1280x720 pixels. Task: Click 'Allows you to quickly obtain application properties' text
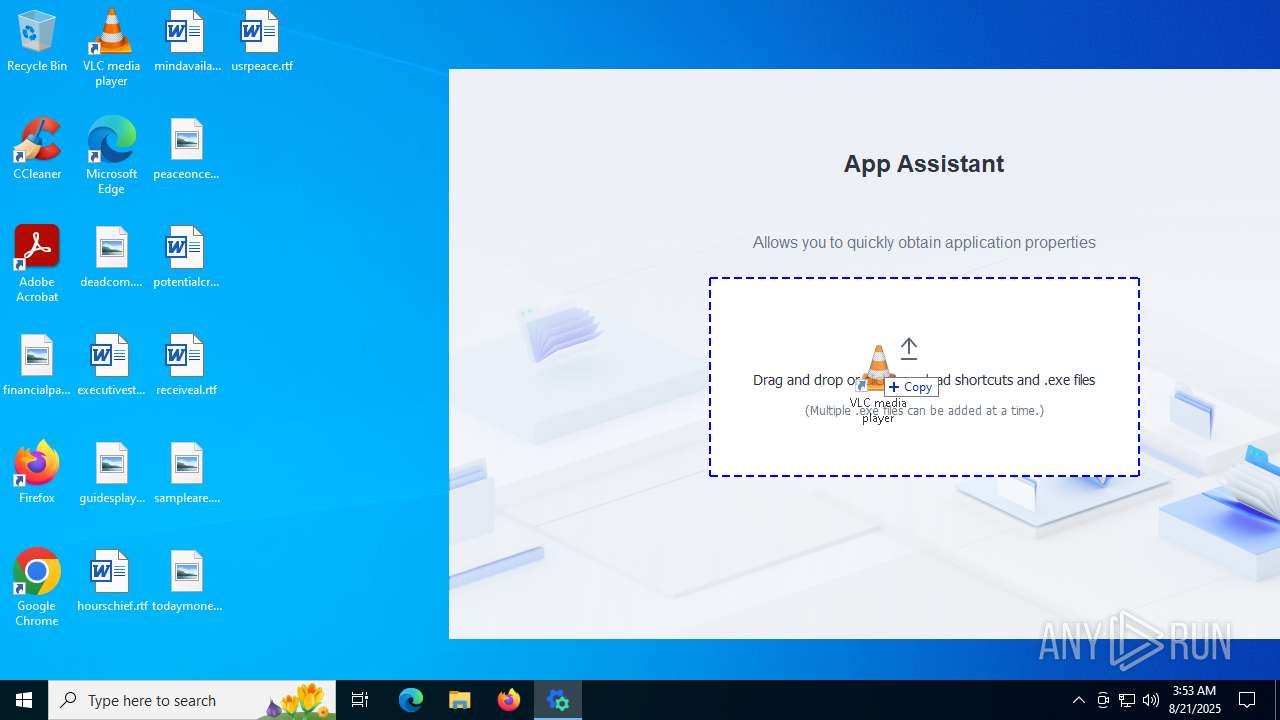[x=924, y=242]
